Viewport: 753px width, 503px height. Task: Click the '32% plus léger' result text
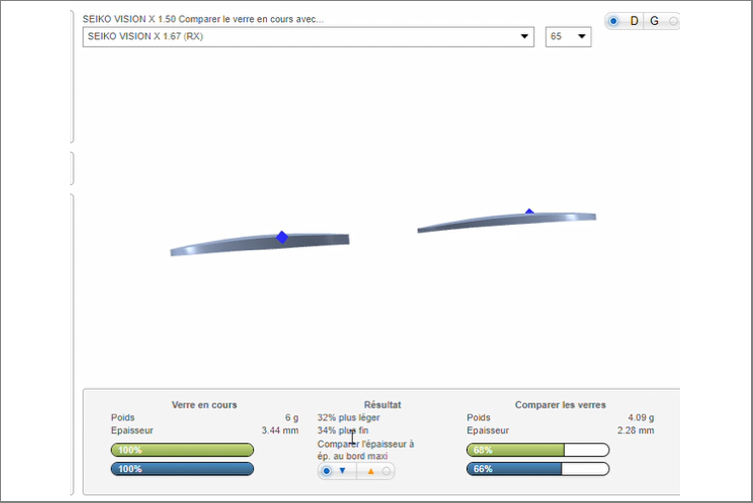(x=349, y=417)
